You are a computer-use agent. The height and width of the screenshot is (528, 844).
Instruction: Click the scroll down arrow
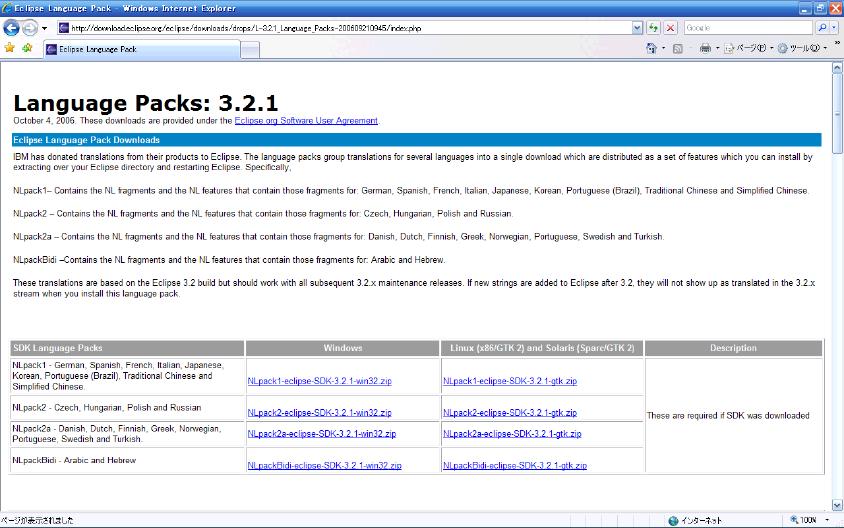pos(837,505)
